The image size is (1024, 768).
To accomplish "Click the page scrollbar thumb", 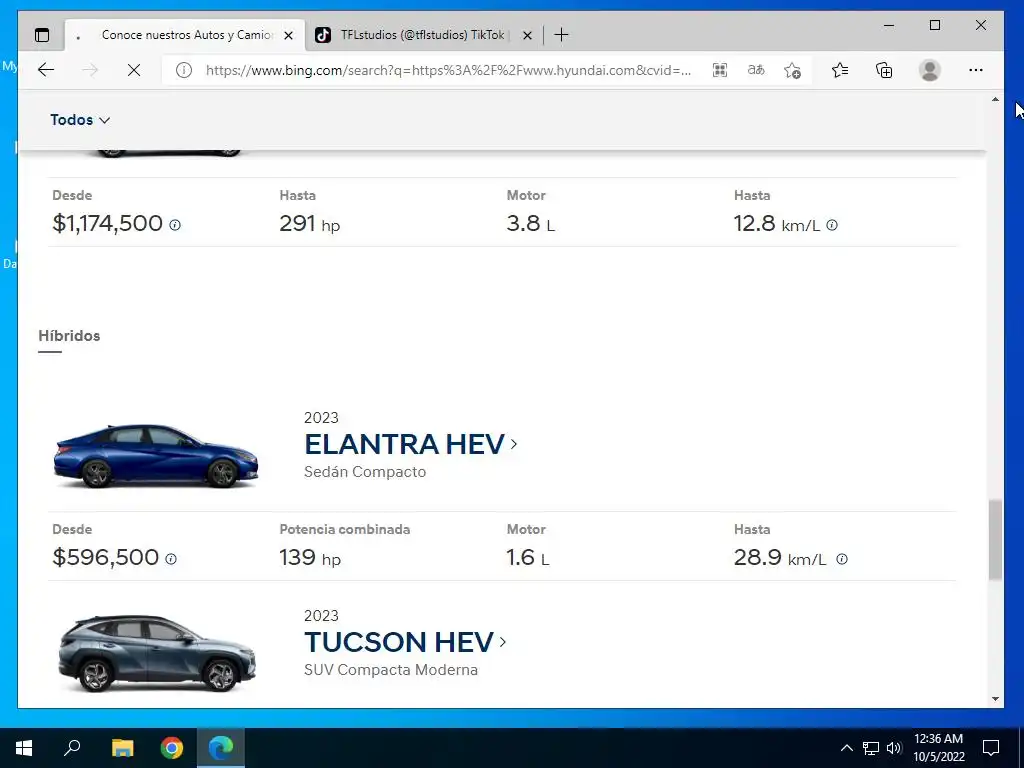I will 995,539.
